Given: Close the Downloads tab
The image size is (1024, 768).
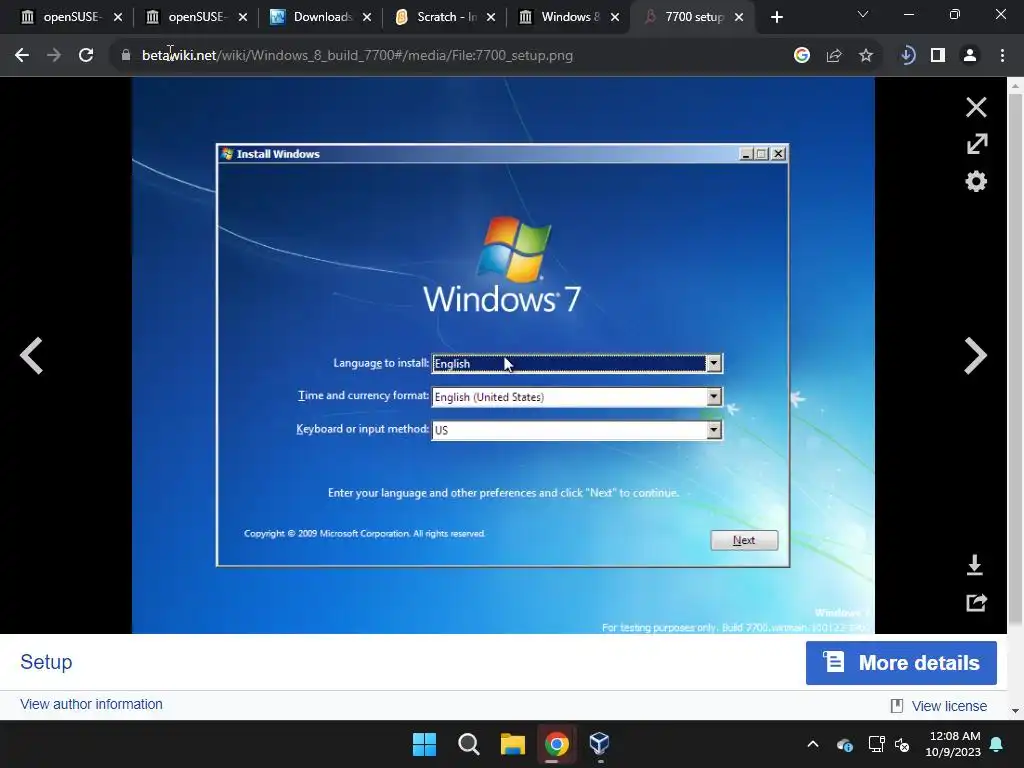Looking at the screenshot, I should (367, 18).
